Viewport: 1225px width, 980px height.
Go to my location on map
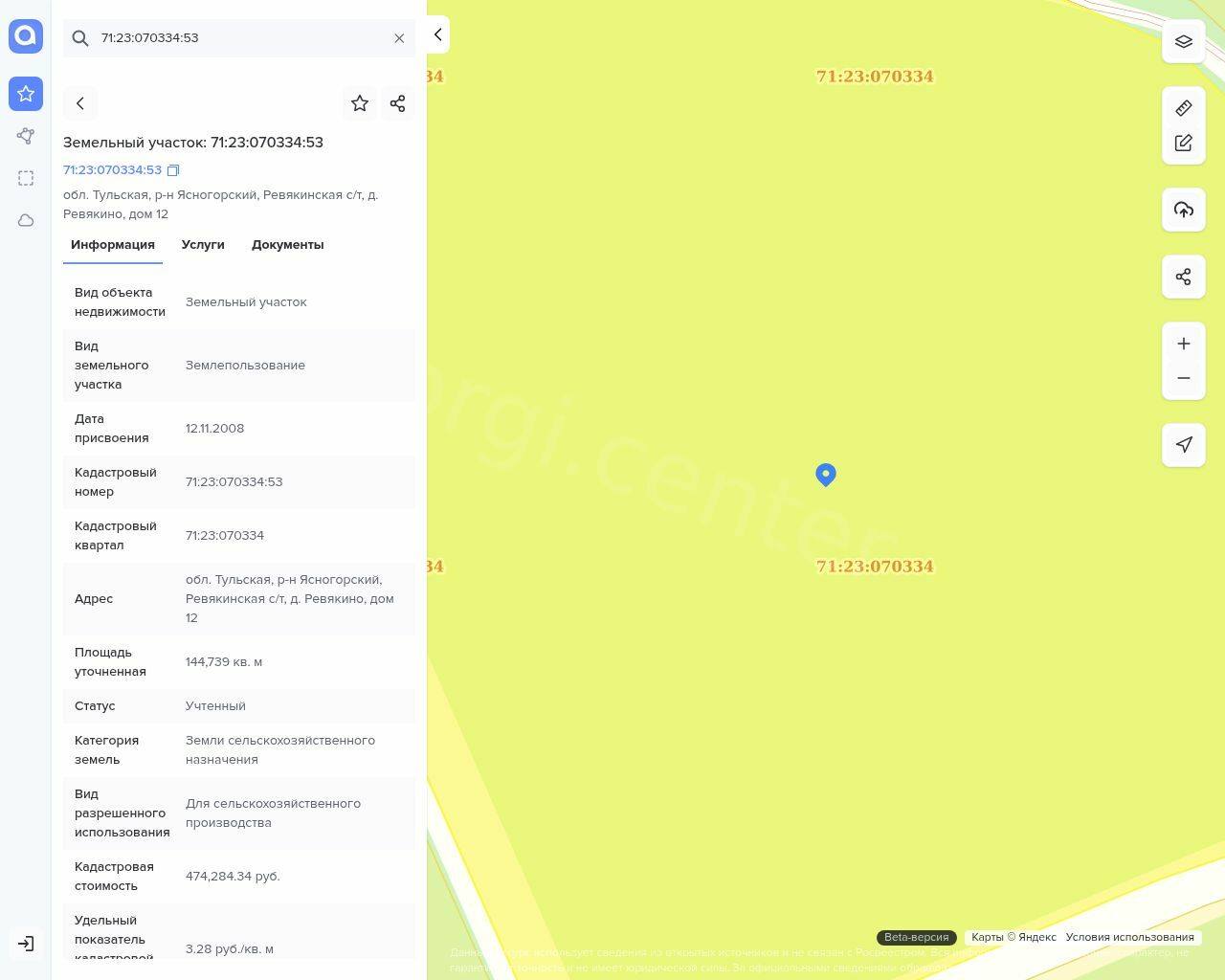click(x=1184, y=445)
